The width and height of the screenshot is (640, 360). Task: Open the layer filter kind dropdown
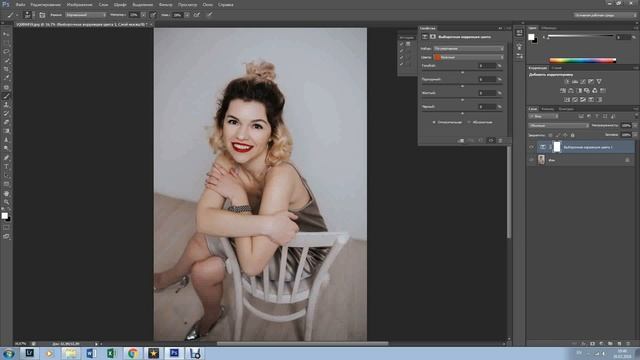tap(543, 116)
